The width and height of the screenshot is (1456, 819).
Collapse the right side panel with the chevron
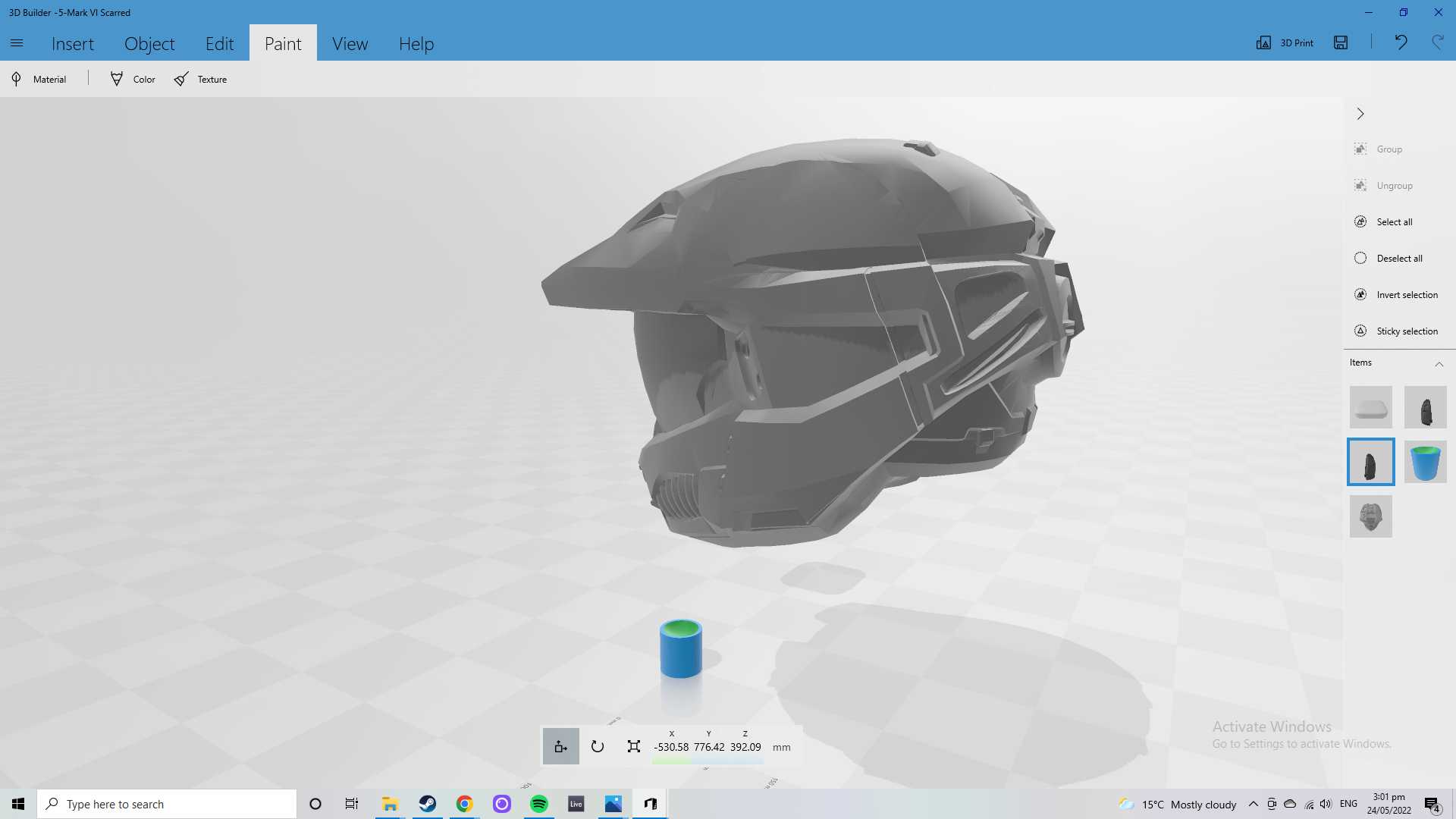point(1360,114)
